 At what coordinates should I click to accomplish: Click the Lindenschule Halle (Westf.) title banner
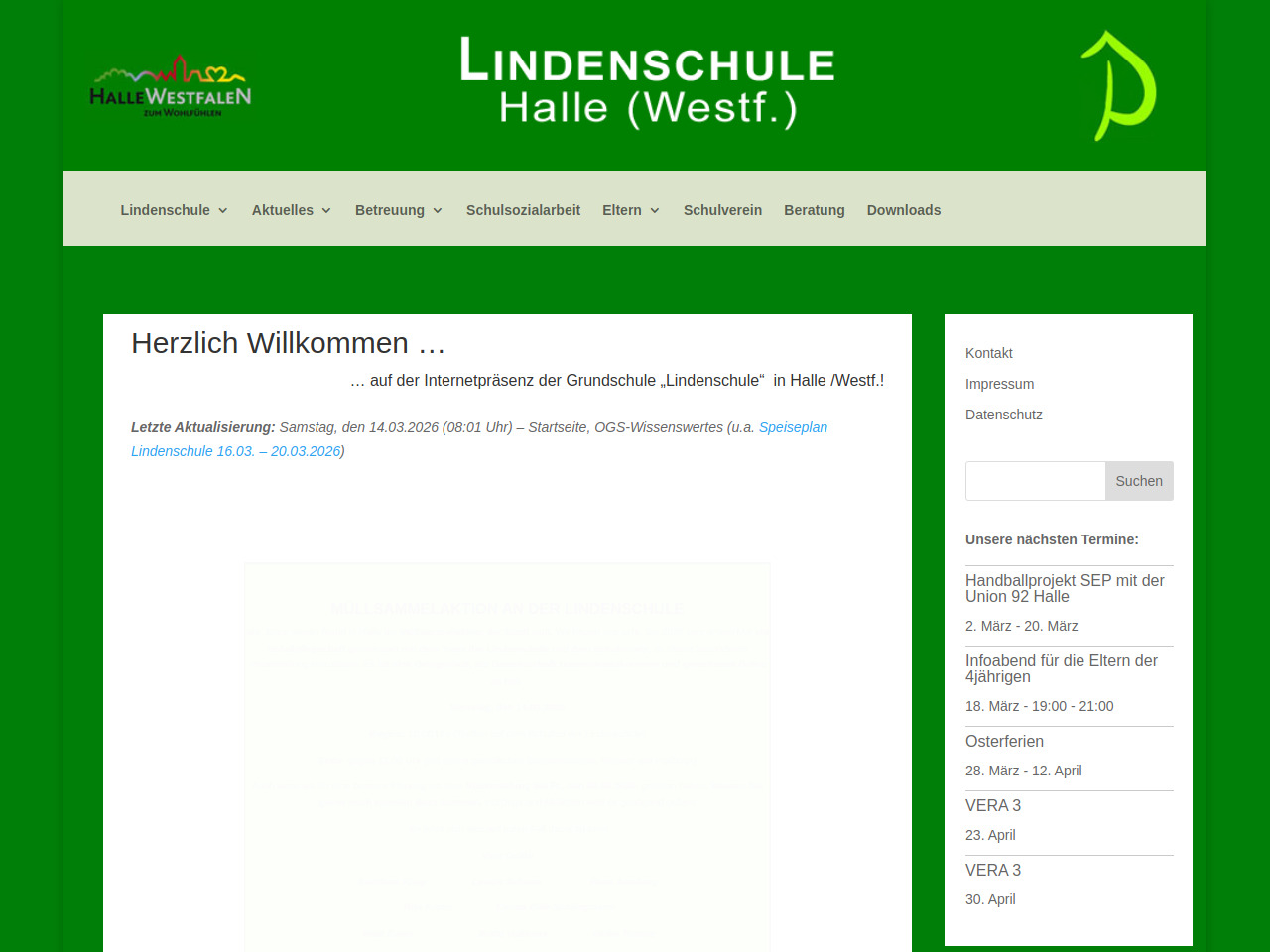[x=647, y=83]
